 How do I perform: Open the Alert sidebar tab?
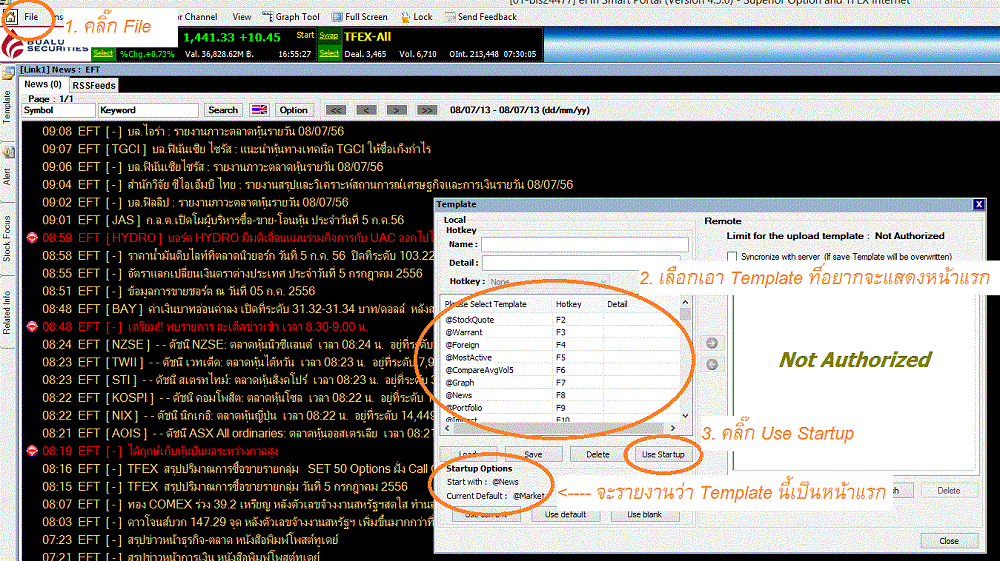[x=7, y=177]
